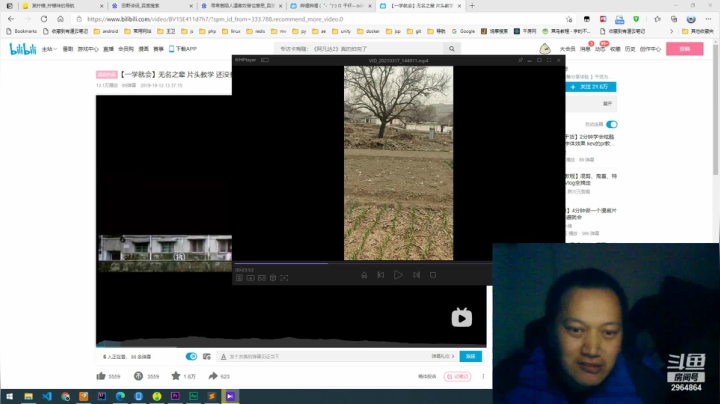
Task: Click the blue 关注 21.6万 follow button
Action: point(591,87)
